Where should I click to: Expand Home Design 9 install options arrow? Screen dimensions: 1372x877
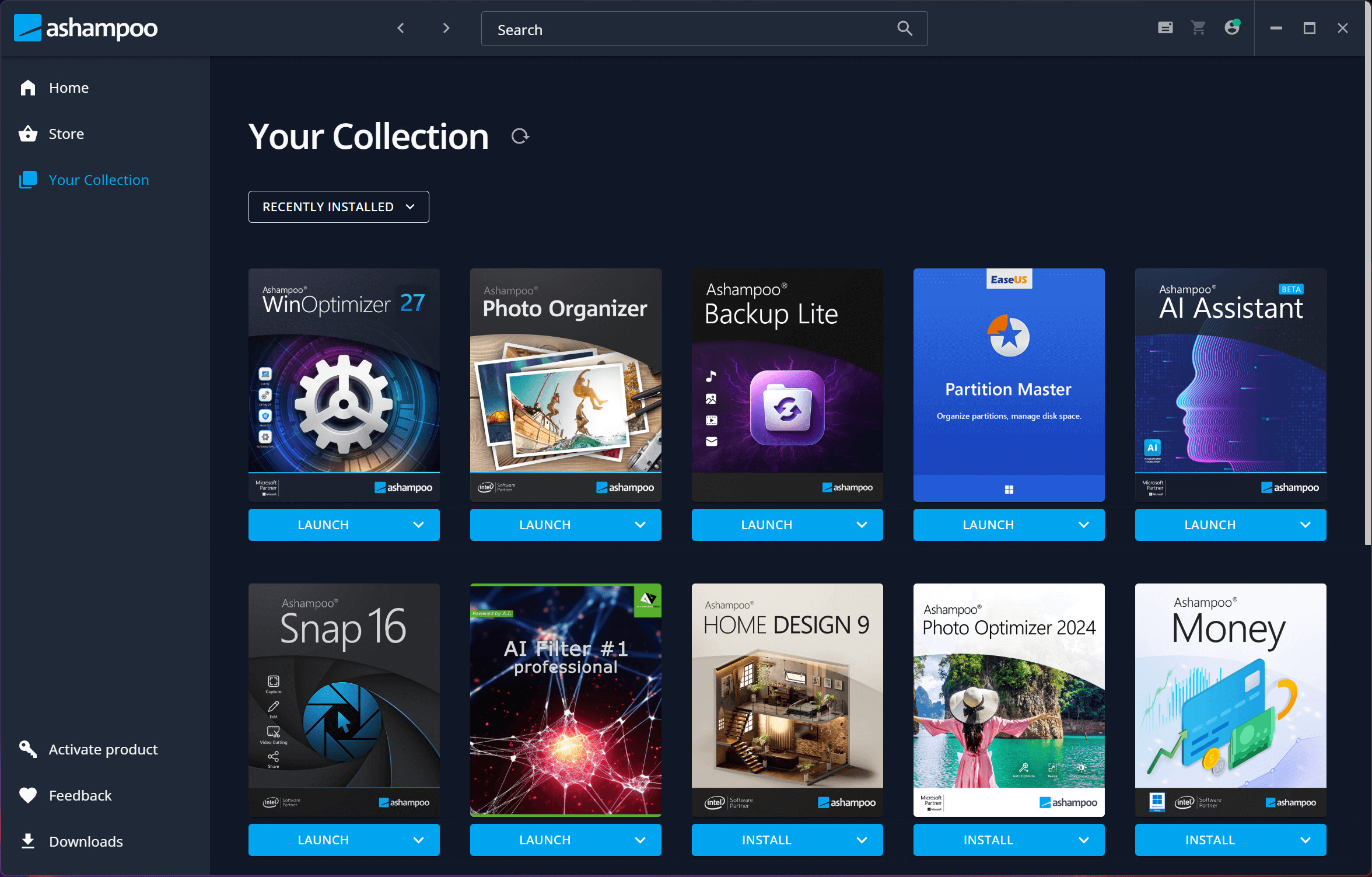point(862,840)
